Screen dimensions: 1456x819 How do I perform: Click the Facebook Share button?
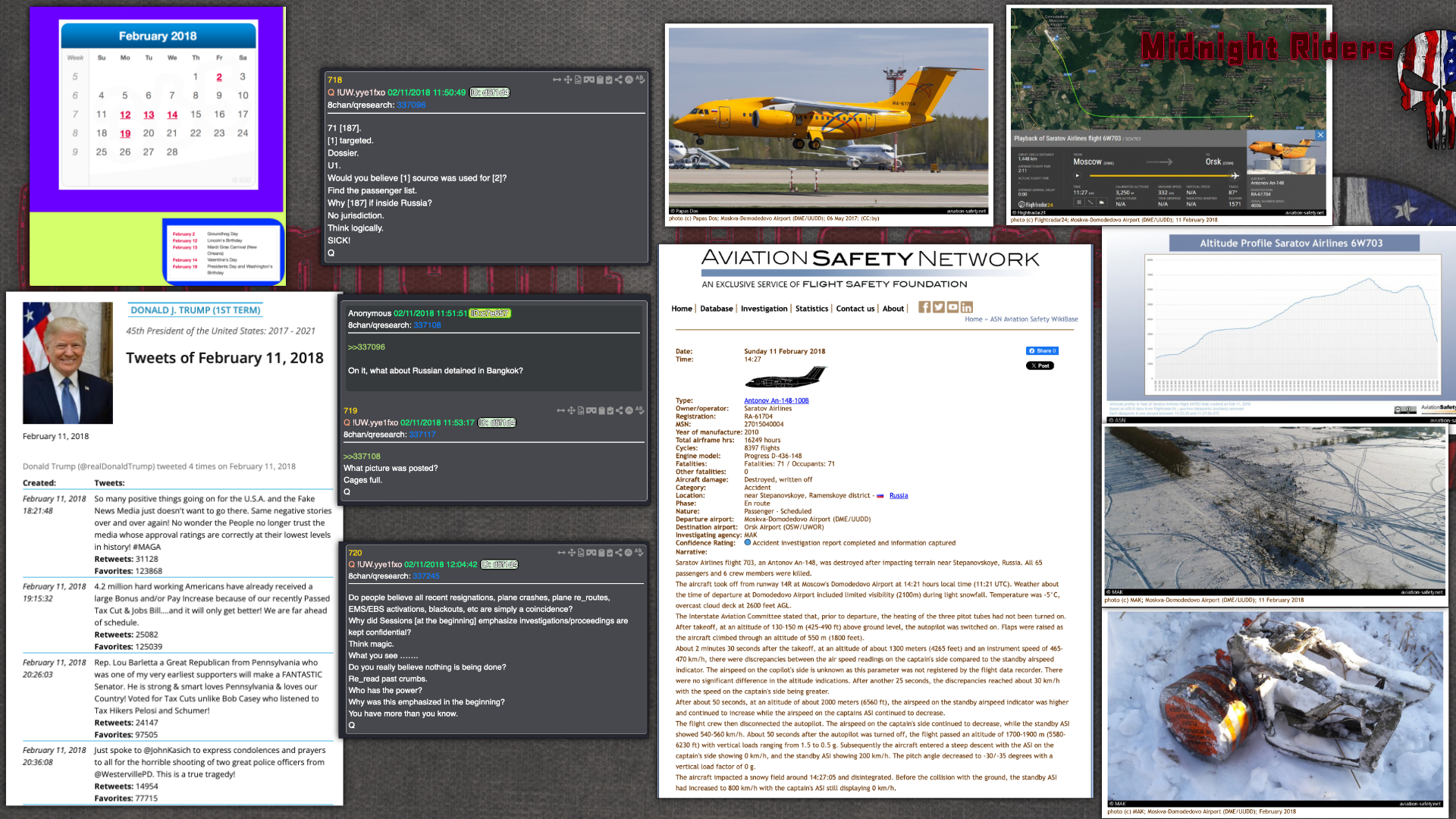pyautogui.click(x=1042, y=350)
